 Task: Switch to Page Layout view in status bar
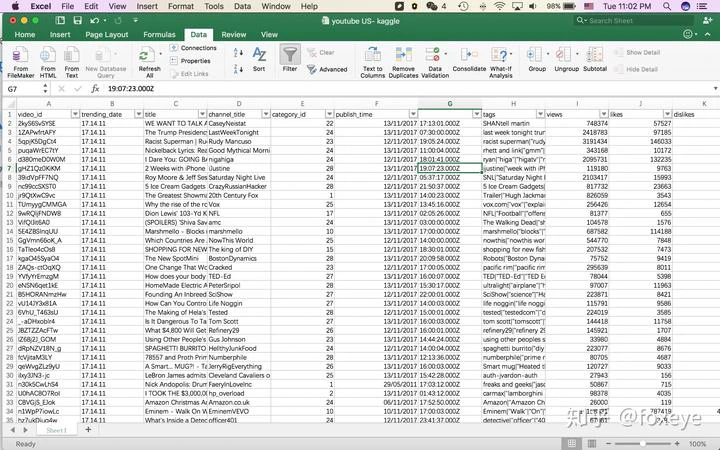click(591, 444)
